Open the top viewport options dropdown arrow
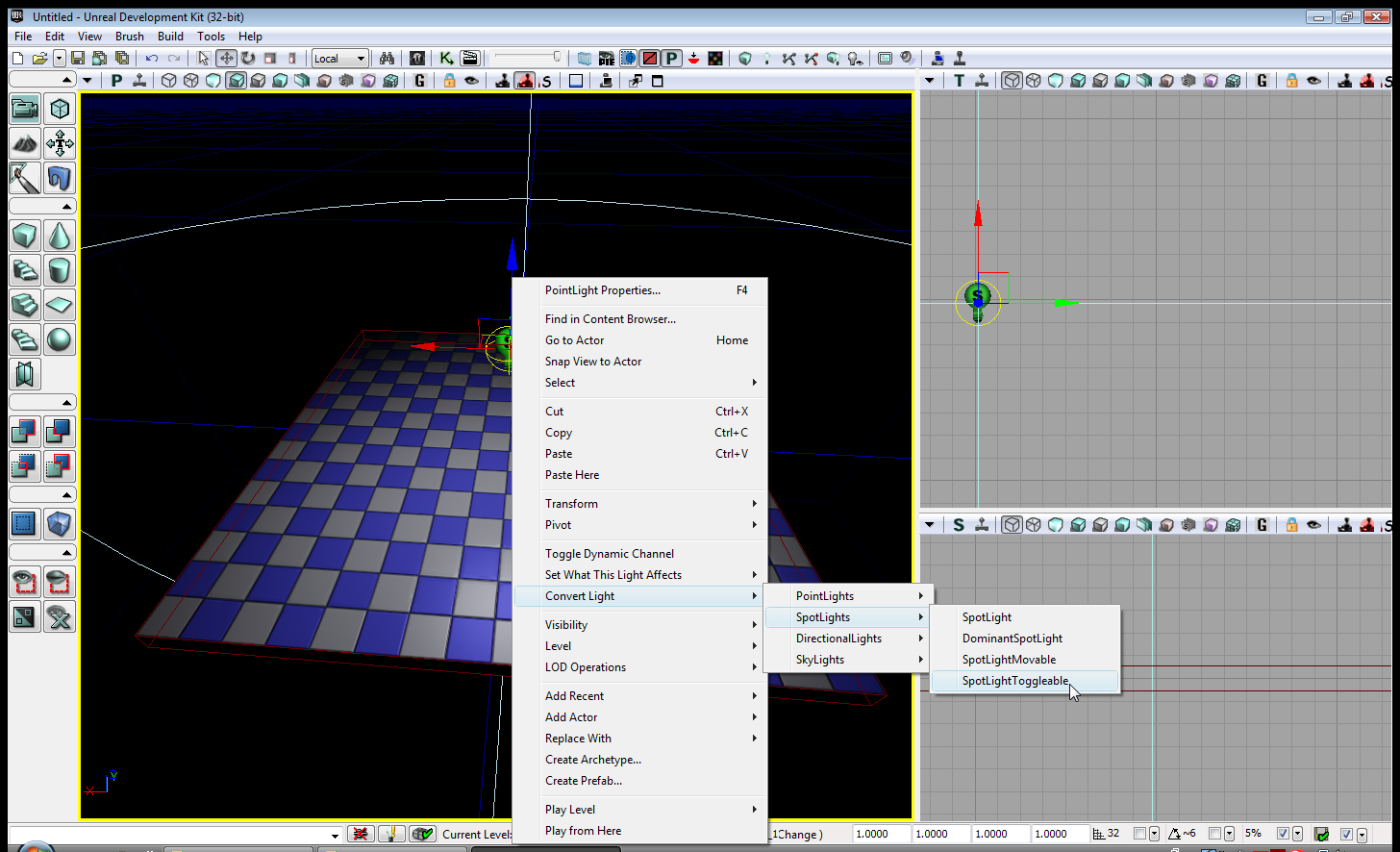Screen dimensions: 1400x852 [929, 81]
